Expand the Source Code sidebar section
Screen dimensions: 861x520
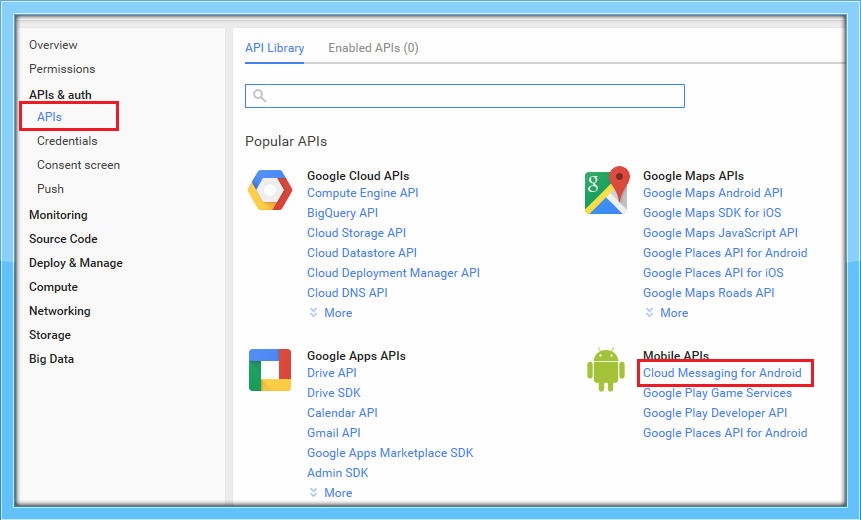click(x=63, y=239)
